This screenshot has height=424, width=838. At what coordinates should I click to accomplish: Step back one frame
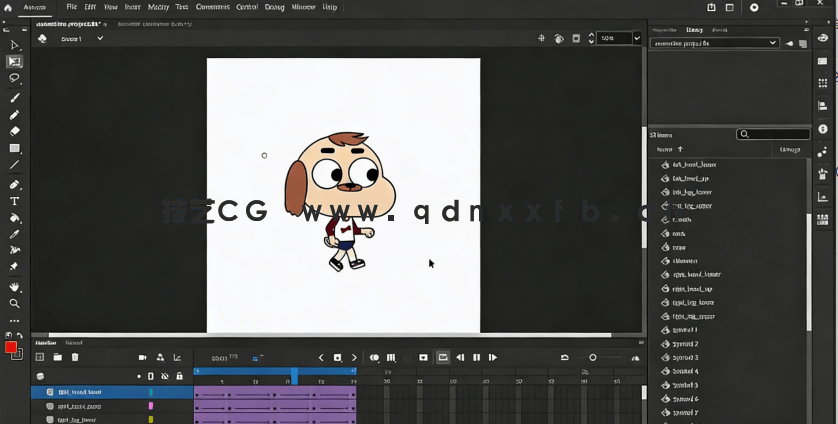click(460, 357)
